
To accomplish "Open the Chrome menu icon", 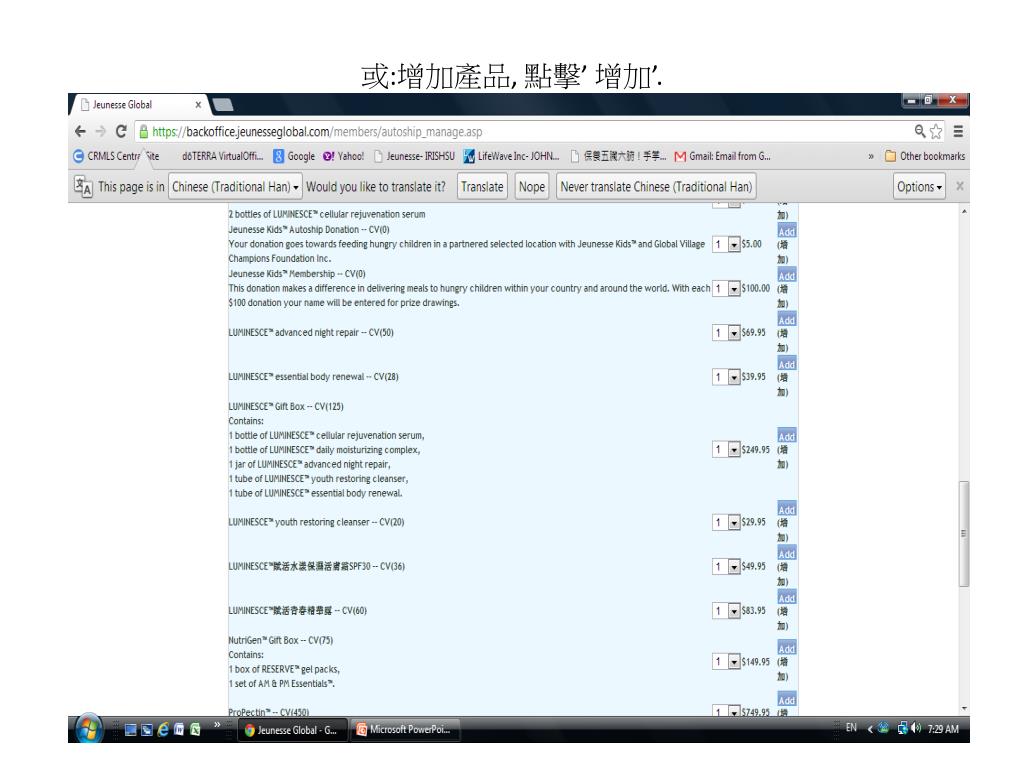I will tap(958, 131).
